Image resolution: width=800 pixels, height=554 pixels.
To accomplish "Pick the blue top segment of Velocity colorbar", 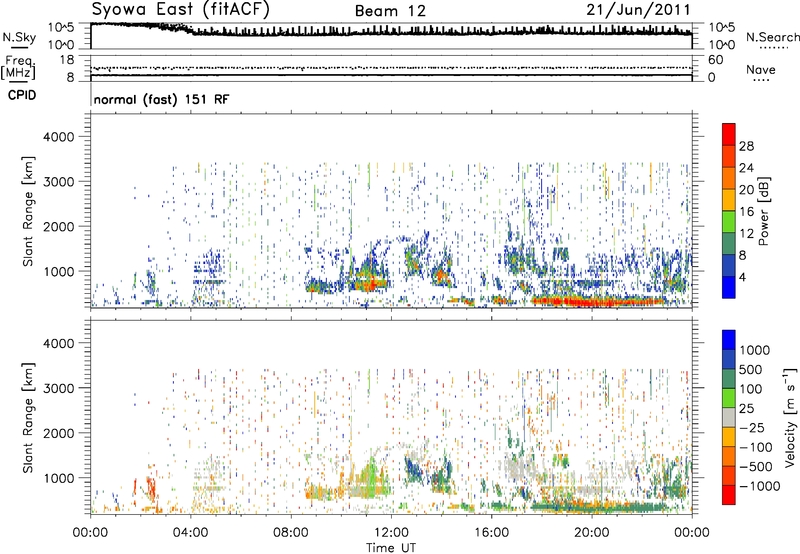I will tap(729, 340).
